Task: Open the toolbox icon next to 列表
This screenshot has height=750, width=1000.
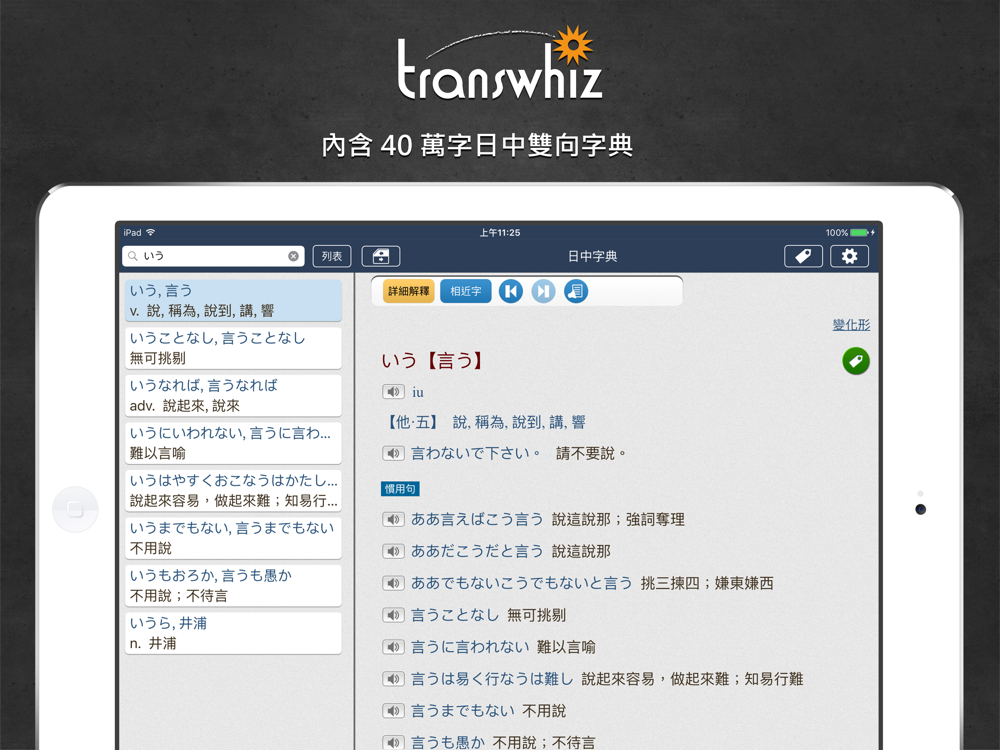Action: [381, 256]
